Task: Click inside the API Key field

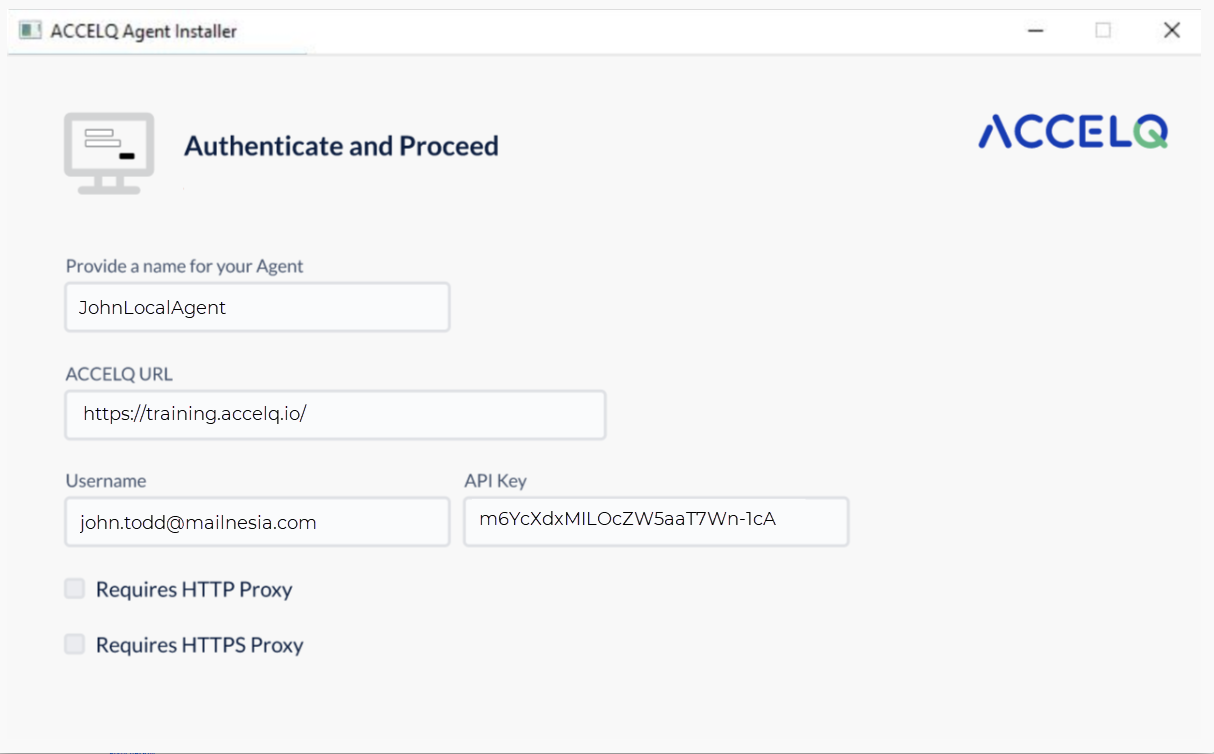Action: [x=656, y=521]
